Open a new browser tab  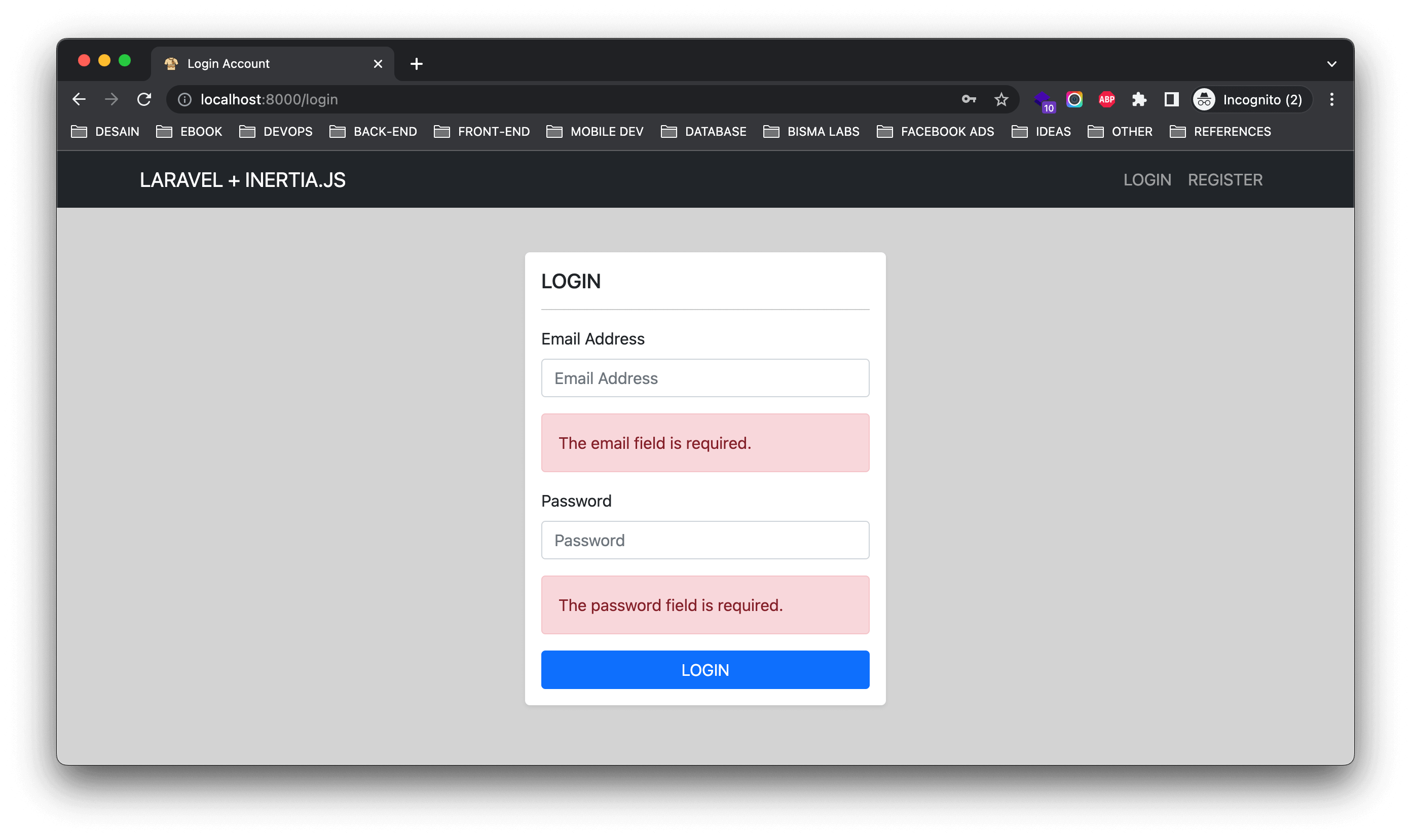point(416,64)
